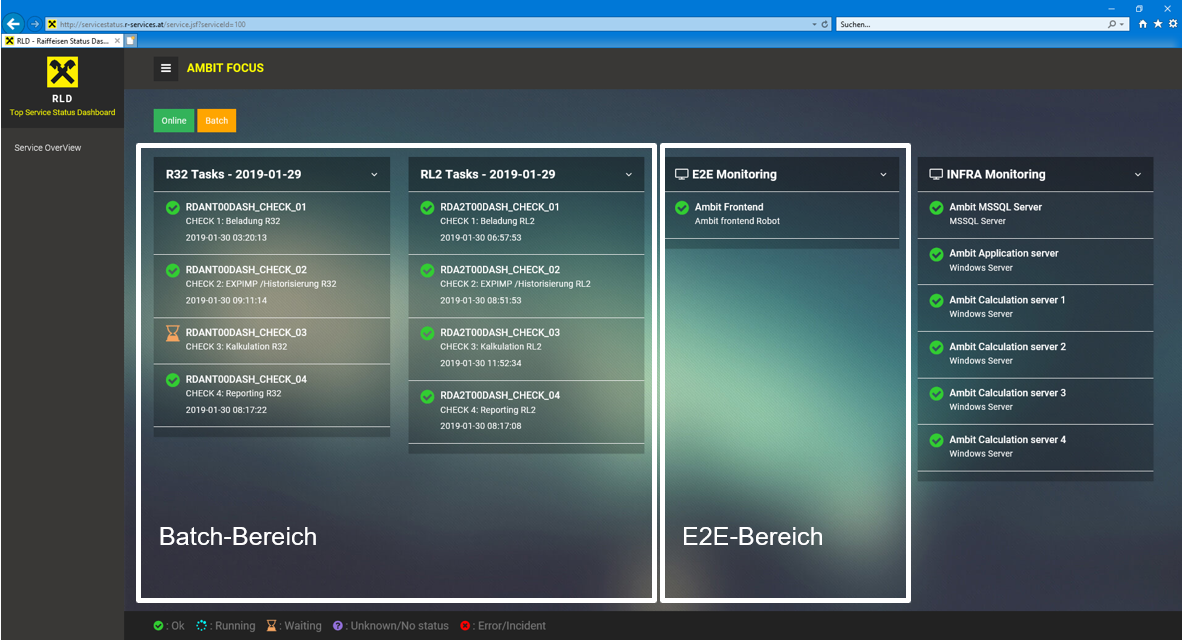Click the waiting hourglass icon for RDANT00DASH_CHECK_03

[x=173, y=332]
